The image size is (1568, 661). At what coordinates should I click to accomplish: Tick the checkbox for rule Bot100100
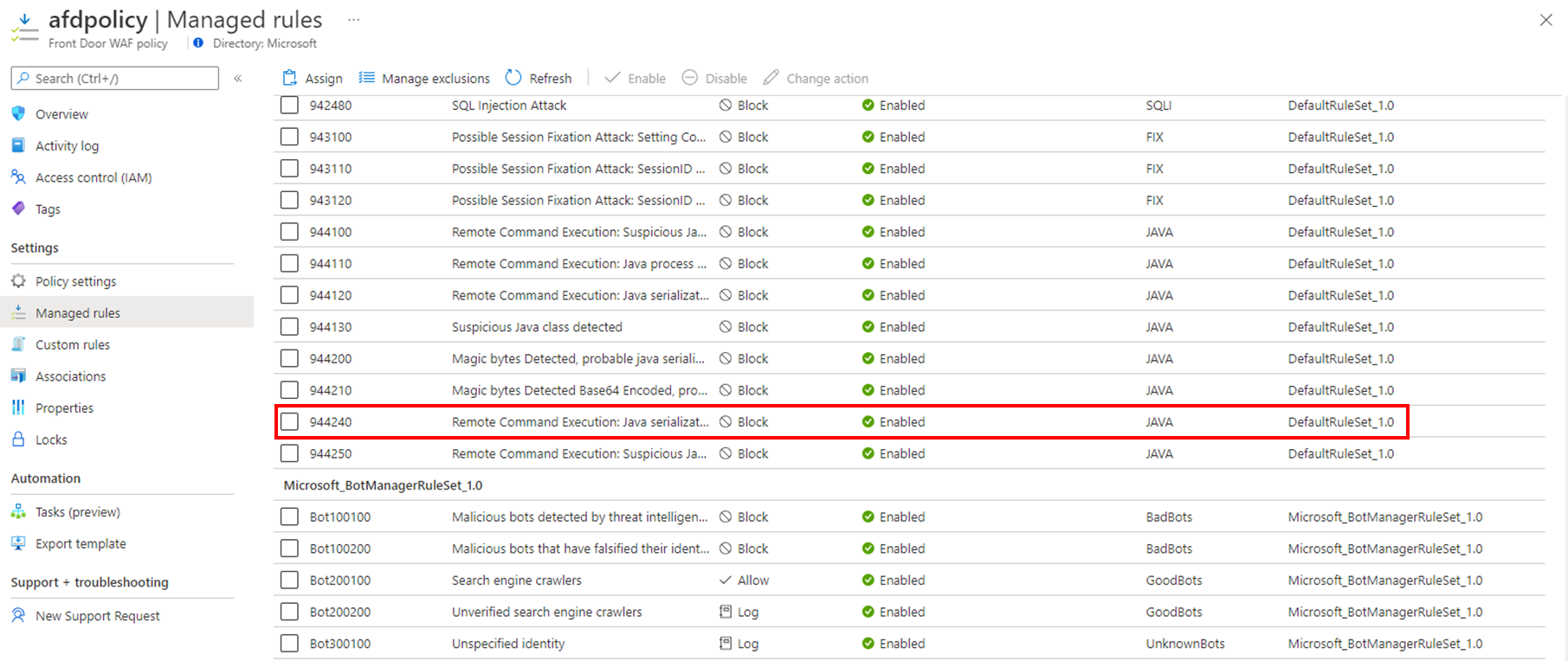coord(289,517)
